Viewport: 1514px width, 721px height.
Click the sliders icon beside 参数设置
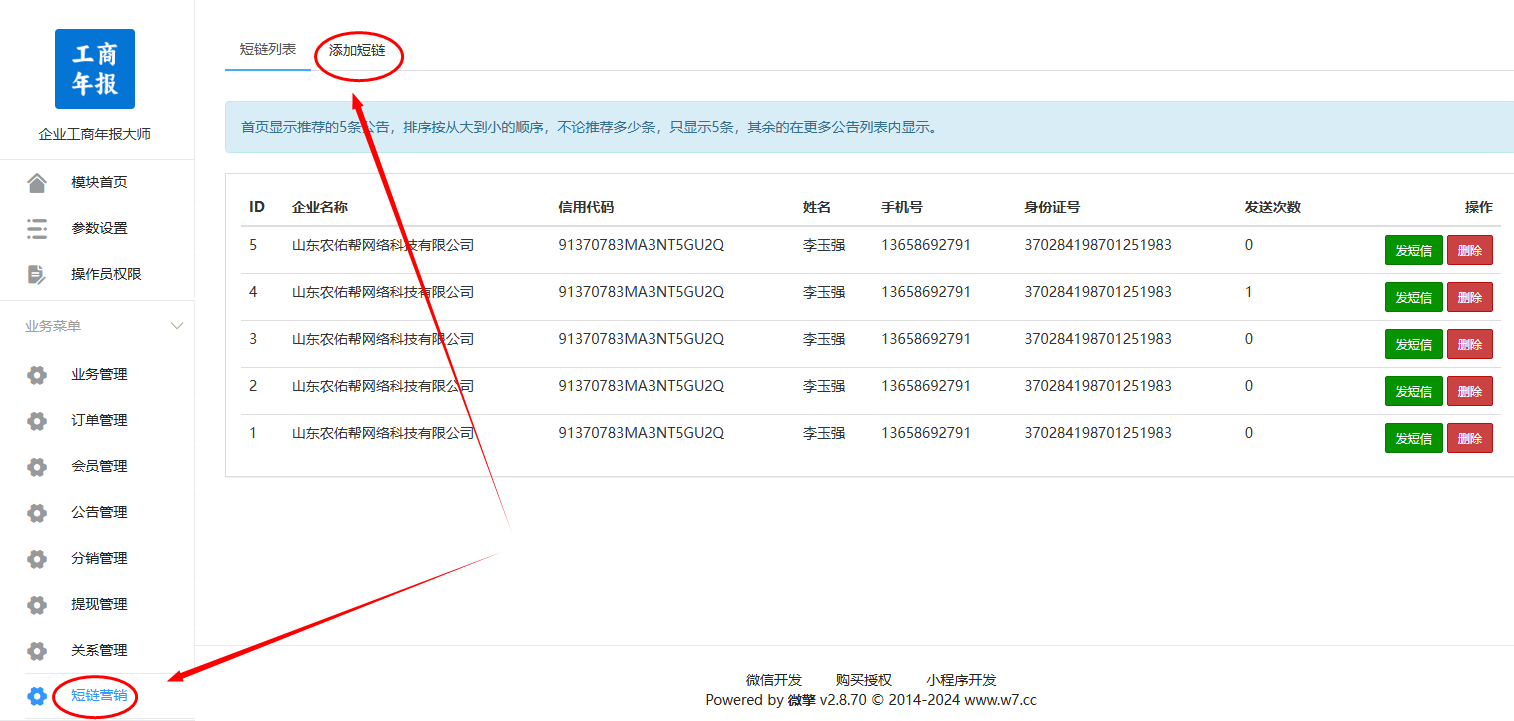click(37, 229)
